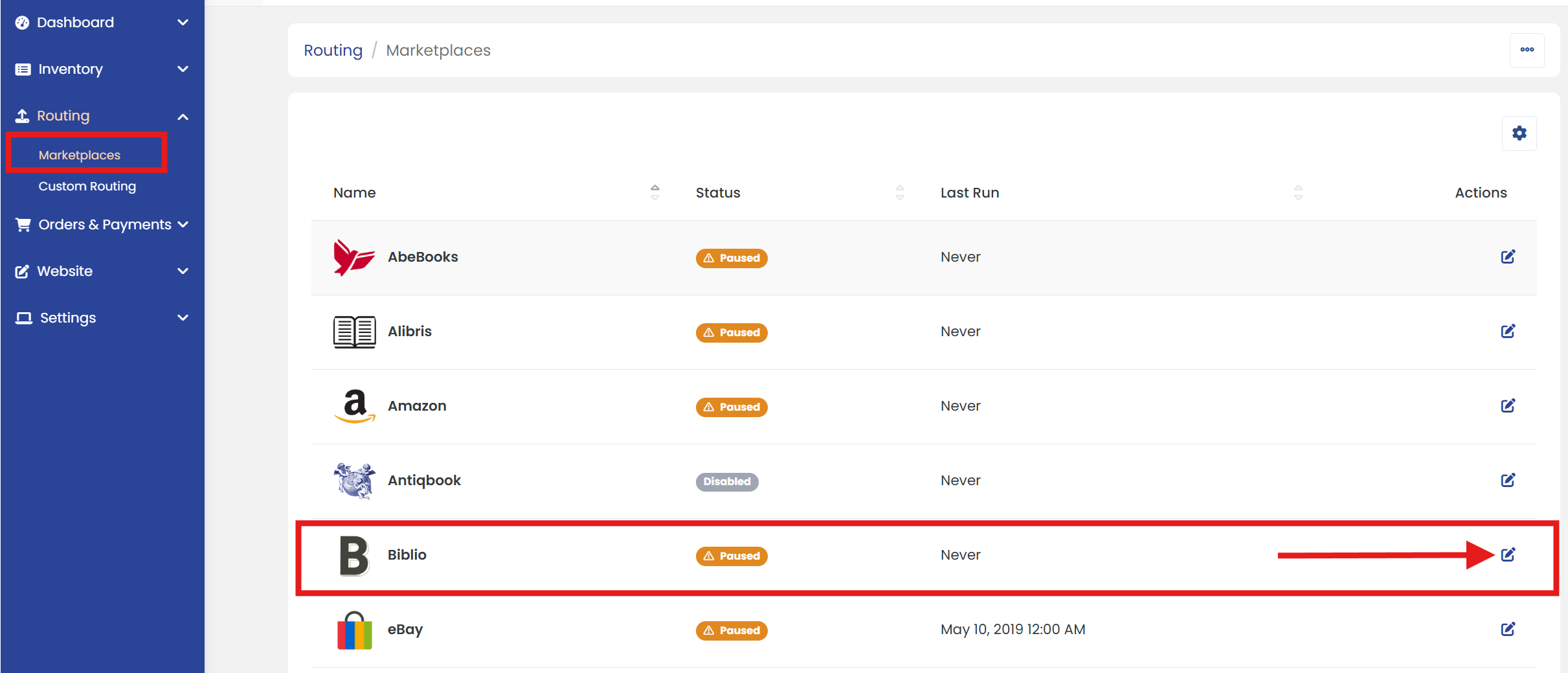1568x673 pixels.
Task: Click the Amazon logo
Action: (x=355, y=406)
